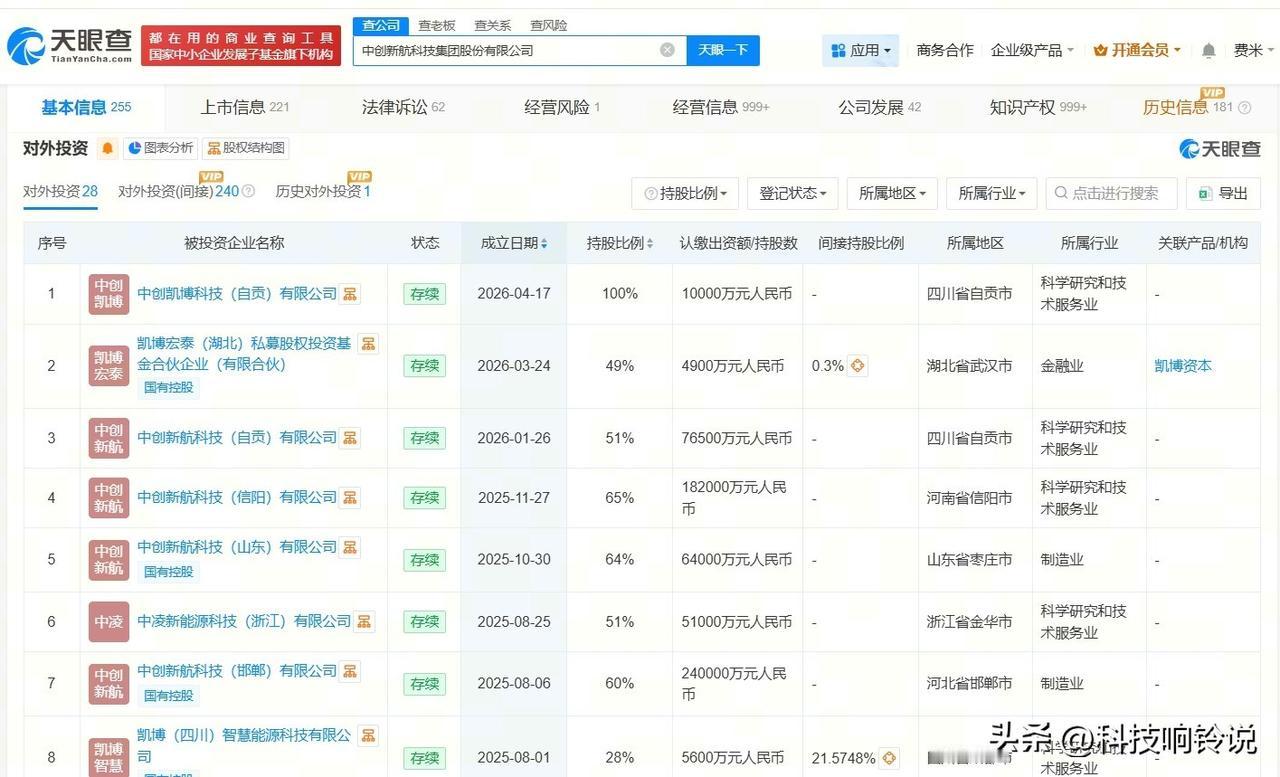Click the 天眼一下 search button
Image resolution: width=1280 pixels, height=777 pixels.
723,50
